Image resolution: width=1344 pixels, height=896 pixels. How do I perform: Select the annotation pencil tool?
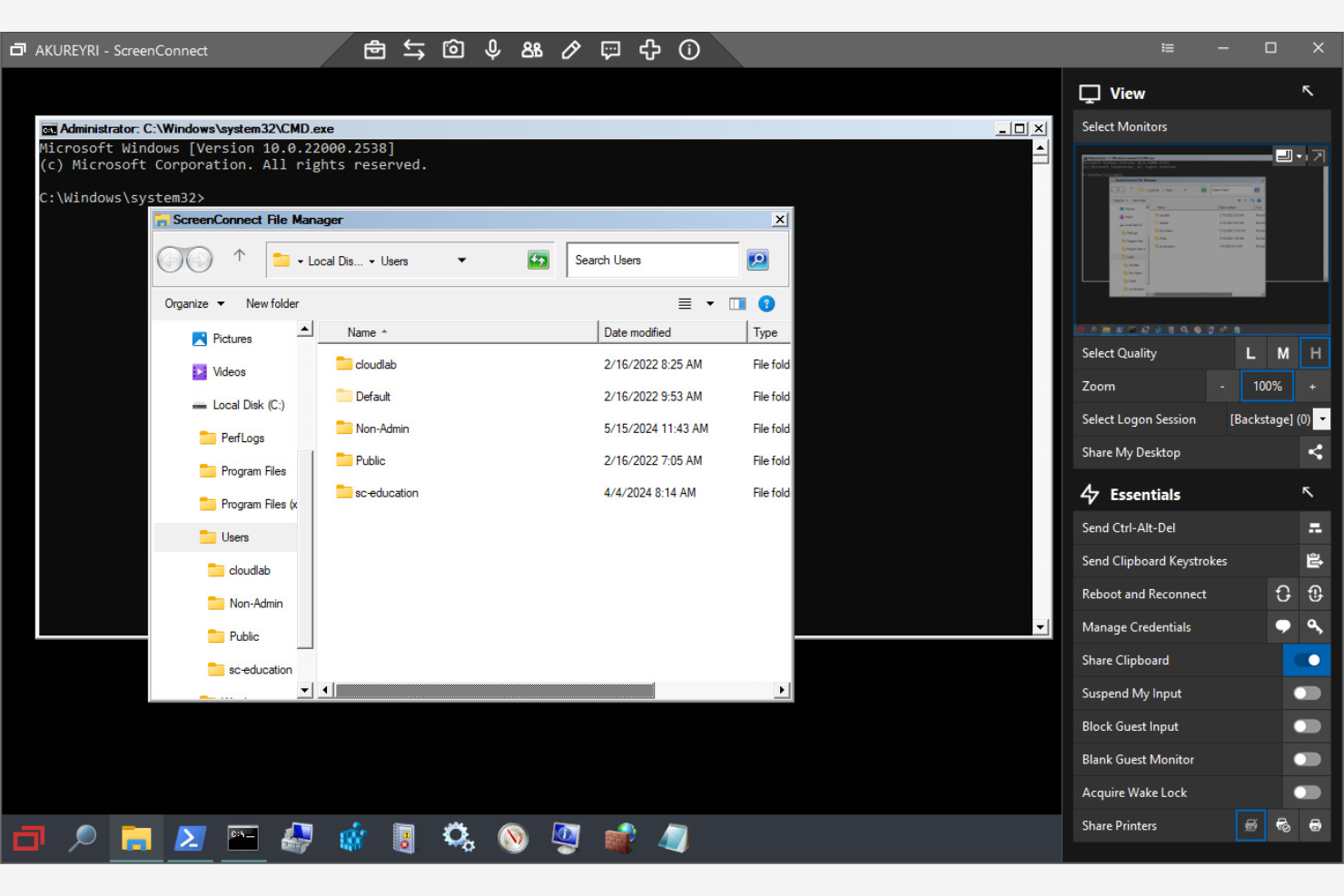click(571, 50)
